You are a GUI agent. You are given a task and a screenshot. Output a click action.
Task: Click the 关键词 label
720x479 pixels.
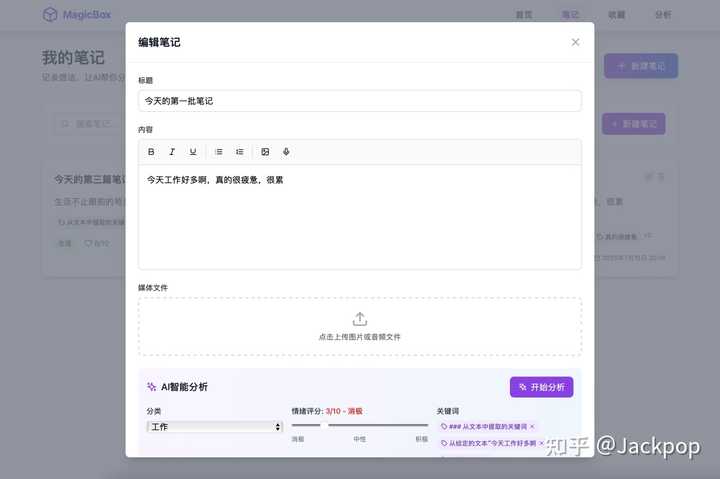448,411
